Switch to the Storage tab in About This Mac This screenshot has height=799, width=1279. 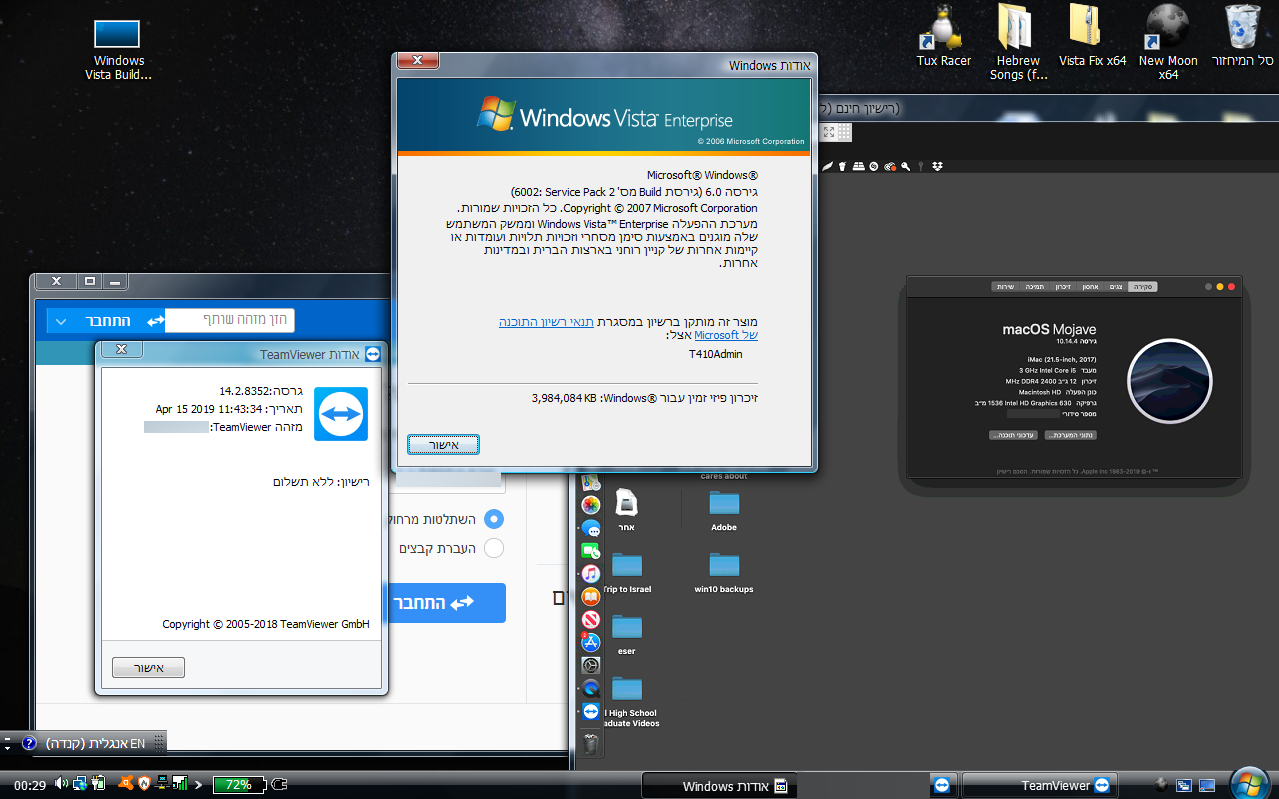pos(1090,287)
